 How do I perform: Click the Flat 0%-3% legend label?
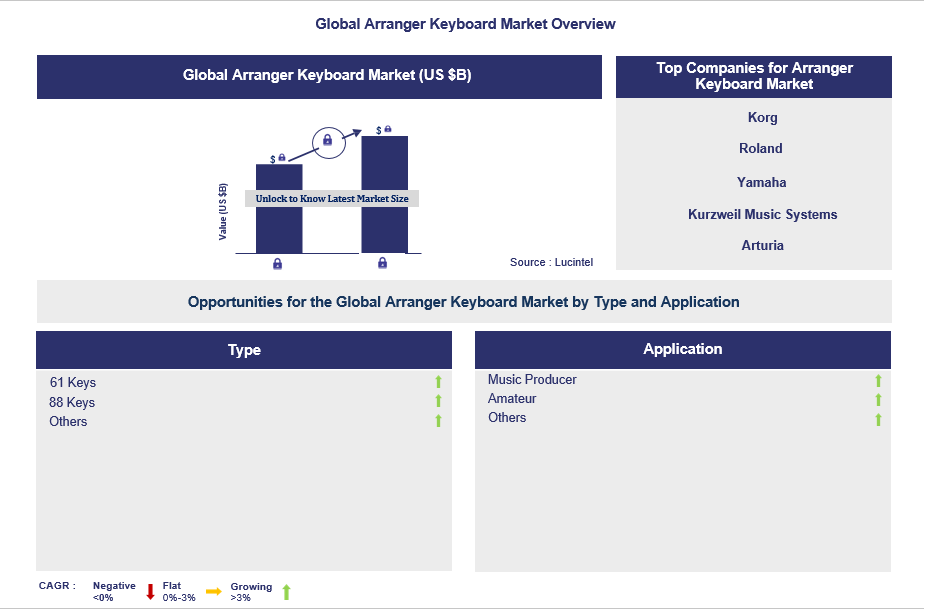point(179,591)
